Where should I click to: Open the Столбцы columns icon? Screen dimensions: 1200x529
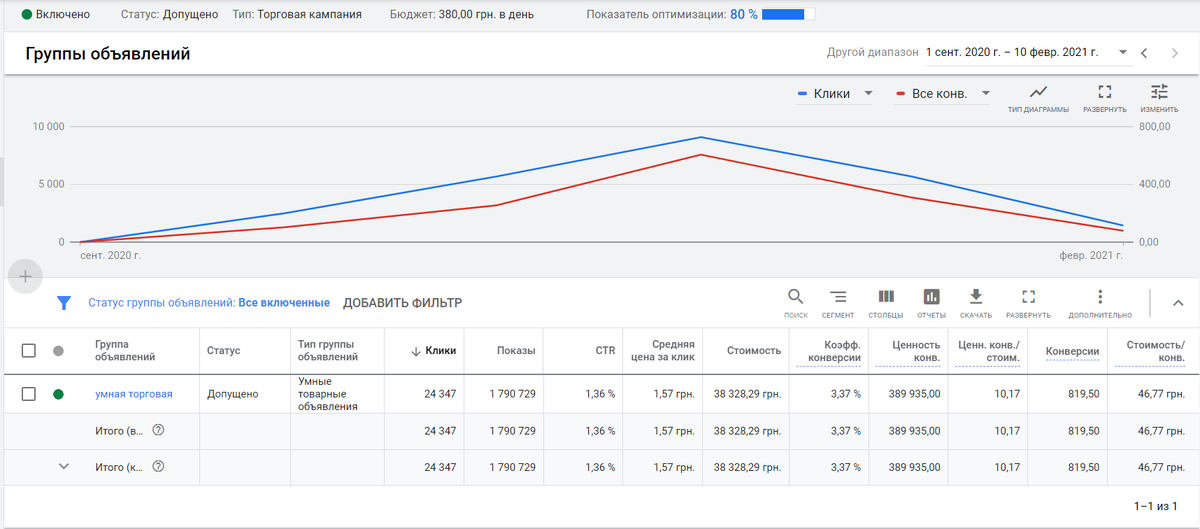click(x=885, y=297)
